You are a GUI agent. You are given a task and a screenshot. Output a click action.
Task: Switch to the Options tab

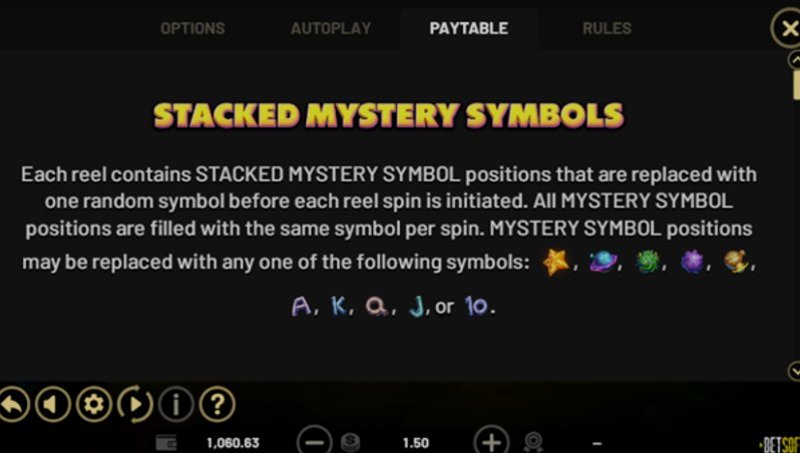click(193, 28)
